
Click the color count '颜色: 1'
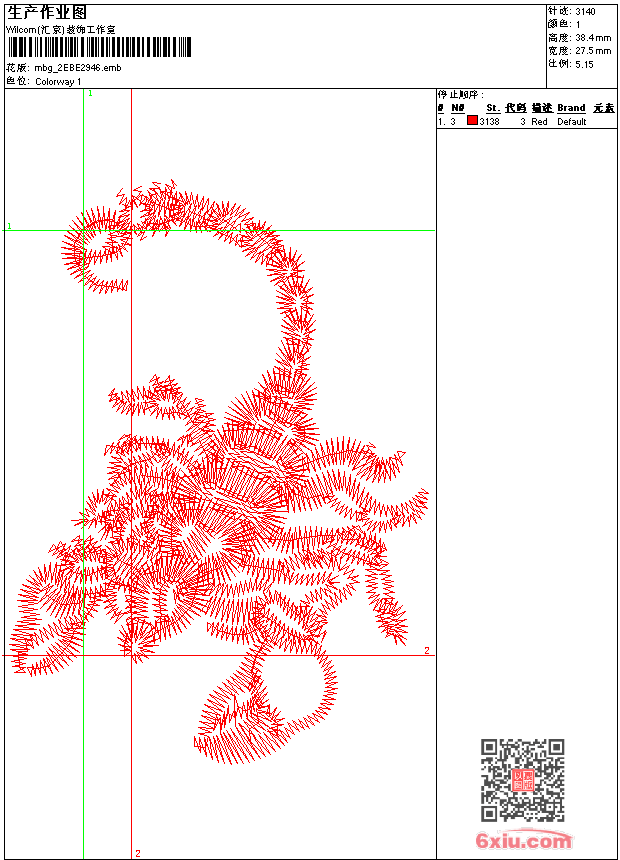pyautogui.click(x=564, y=24)
